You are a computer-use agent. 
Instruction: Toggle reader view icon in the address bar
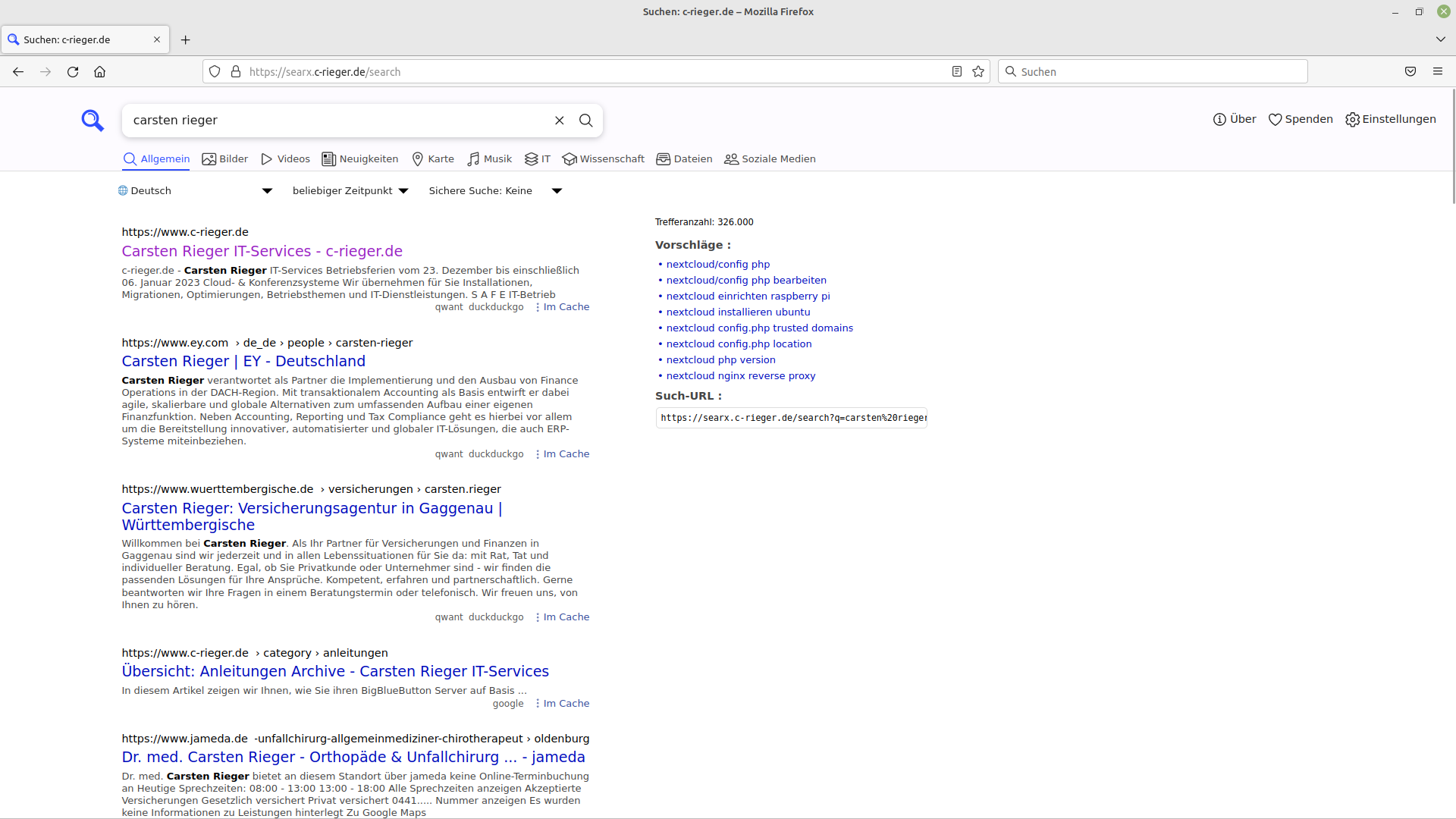point(957,71)
